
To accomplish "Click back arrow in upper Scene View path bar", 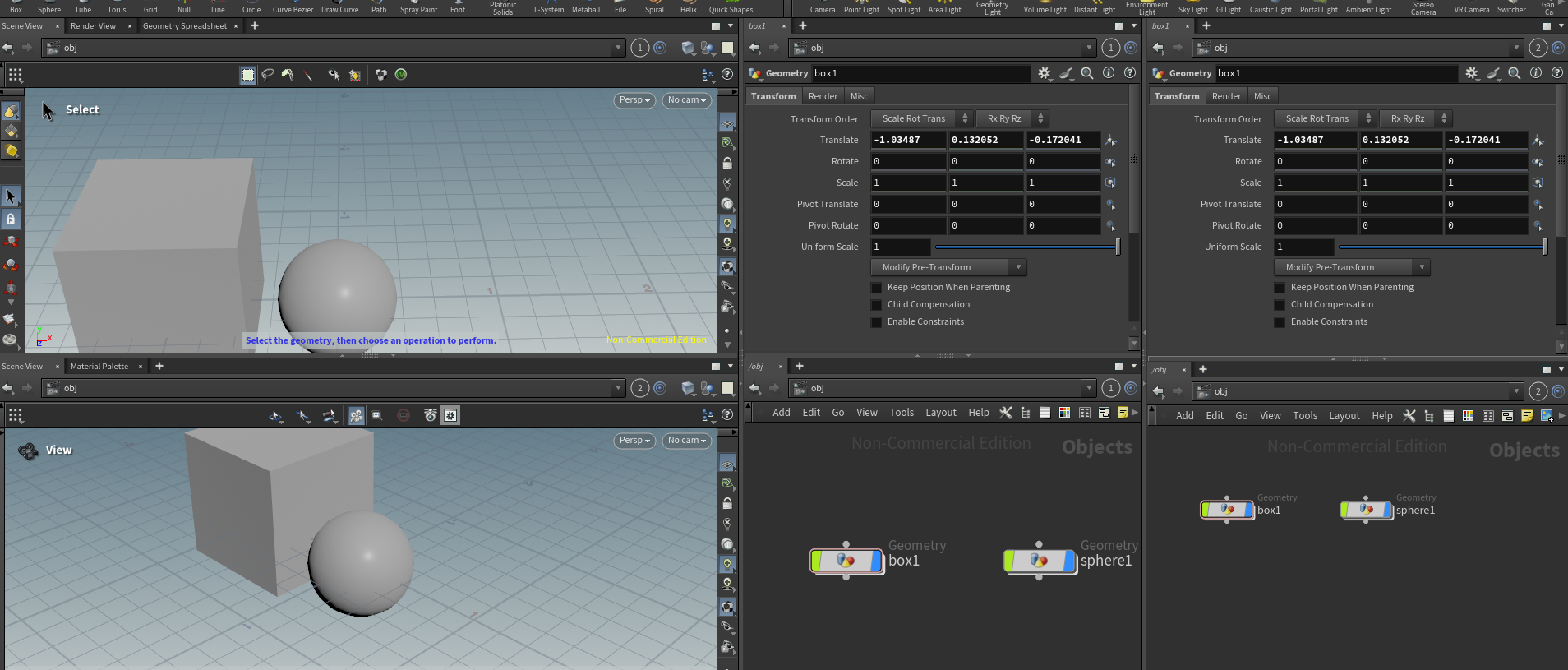I will coord(8,48).
